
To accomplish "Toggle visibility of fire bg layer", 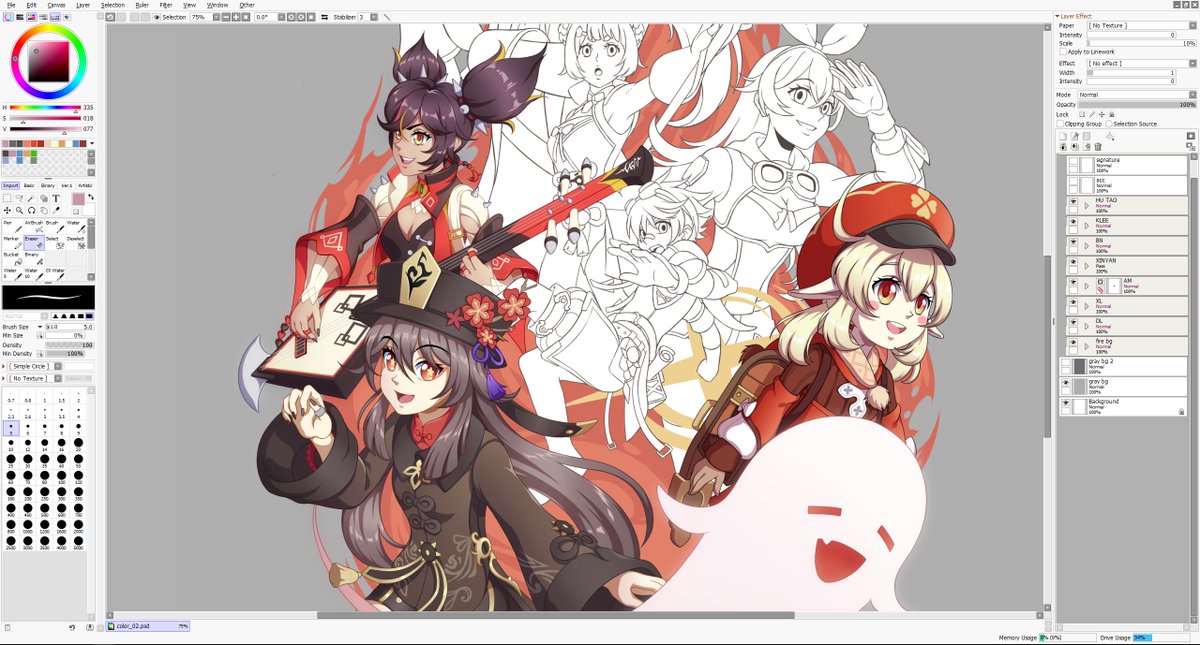I will point(1072,344).
